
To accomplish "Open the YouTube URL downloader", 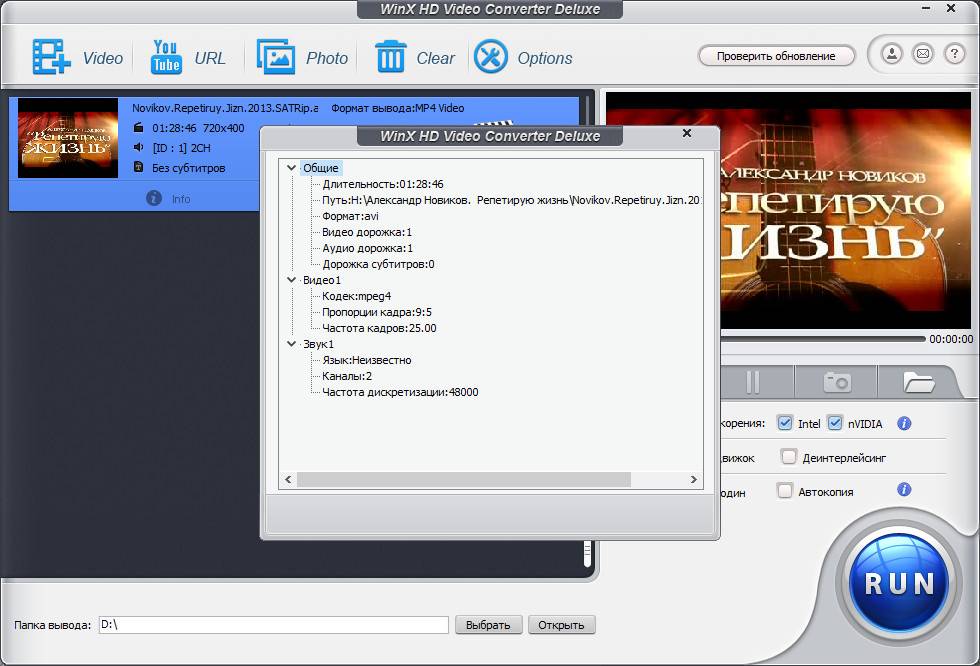I will 188,57.
